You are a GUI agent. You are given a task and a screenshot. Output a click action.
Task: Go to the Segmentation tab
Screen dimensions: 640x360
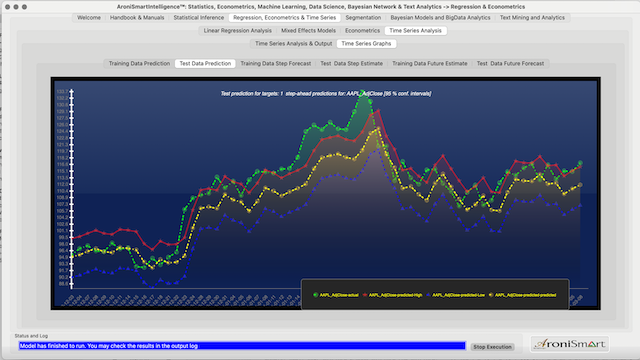(x=363, y=18)
